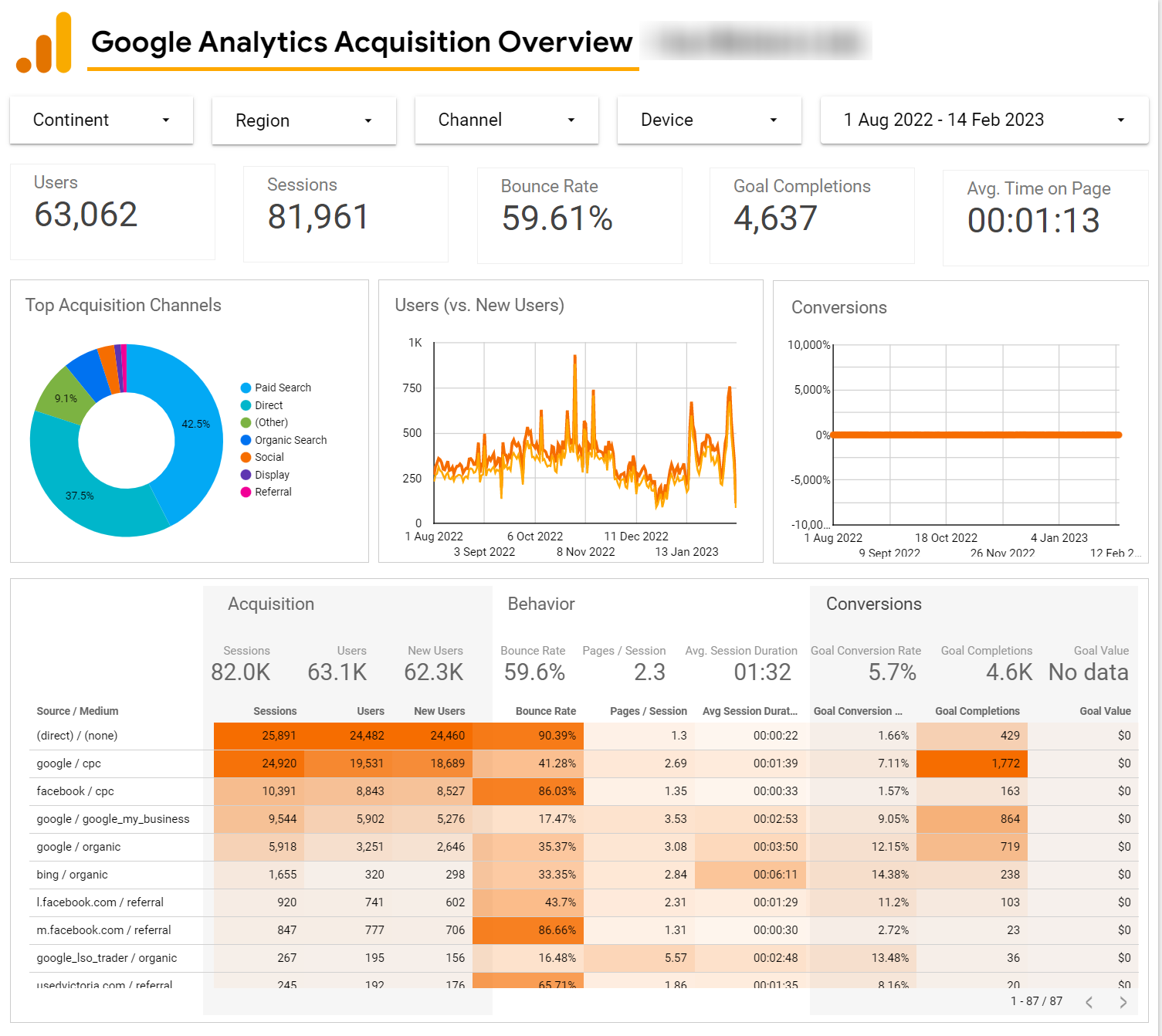The image size is (1162, 1036).
Task: Click the Users scorecard showing 63,062
Action: pos(113,212)
